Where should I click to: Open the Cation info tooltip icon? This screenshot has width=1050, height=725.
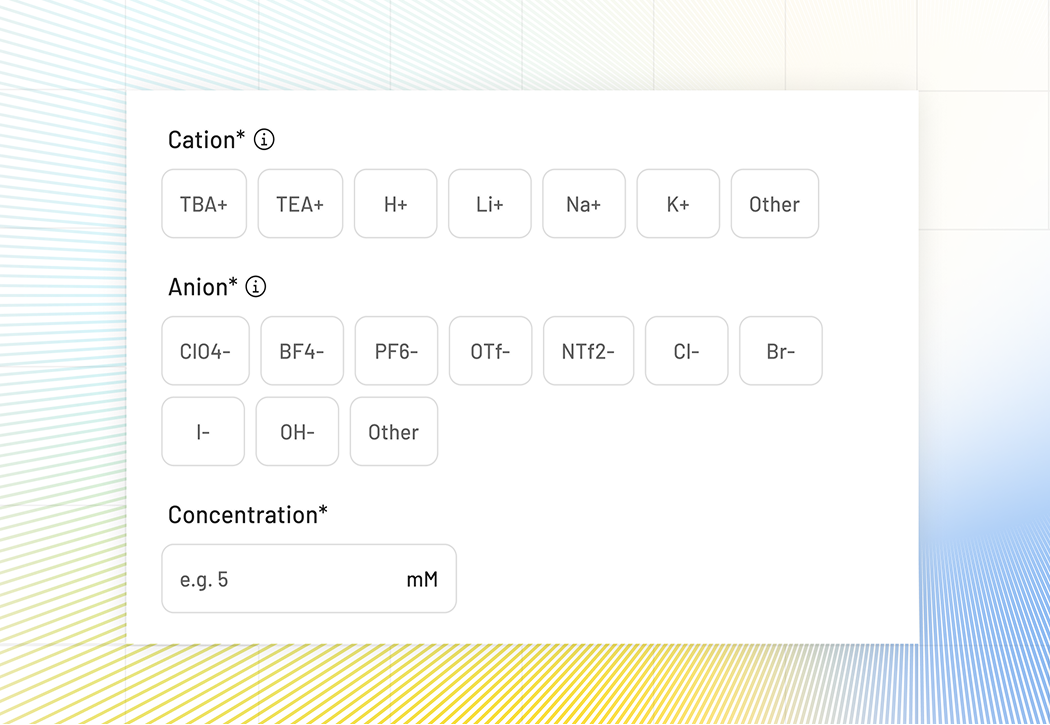coord(263,141)
